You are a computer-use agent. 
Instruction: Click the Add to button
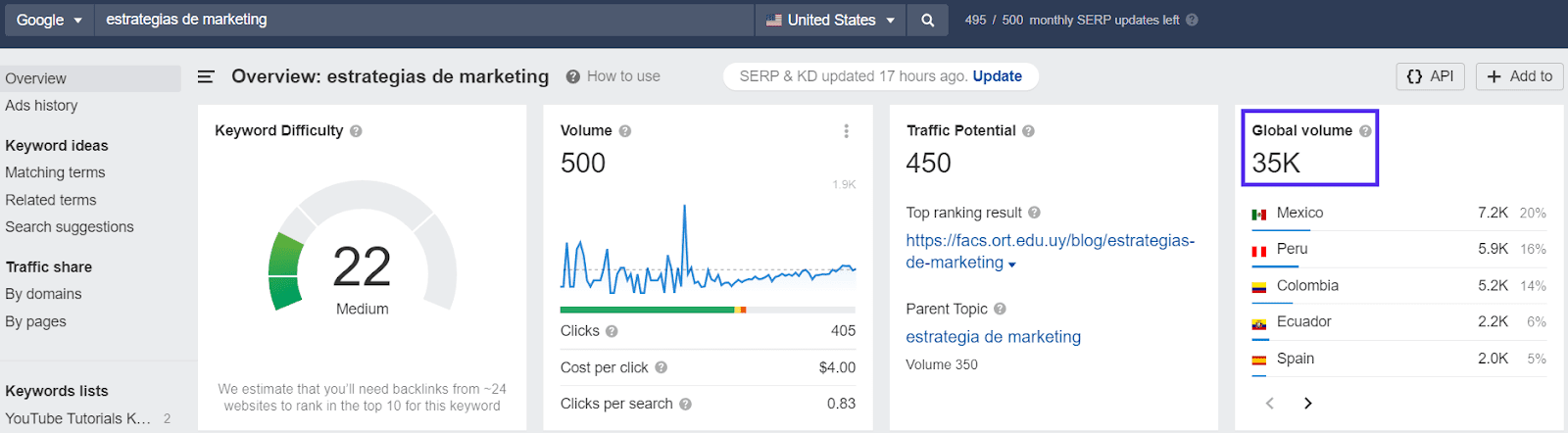(1519, 76)
